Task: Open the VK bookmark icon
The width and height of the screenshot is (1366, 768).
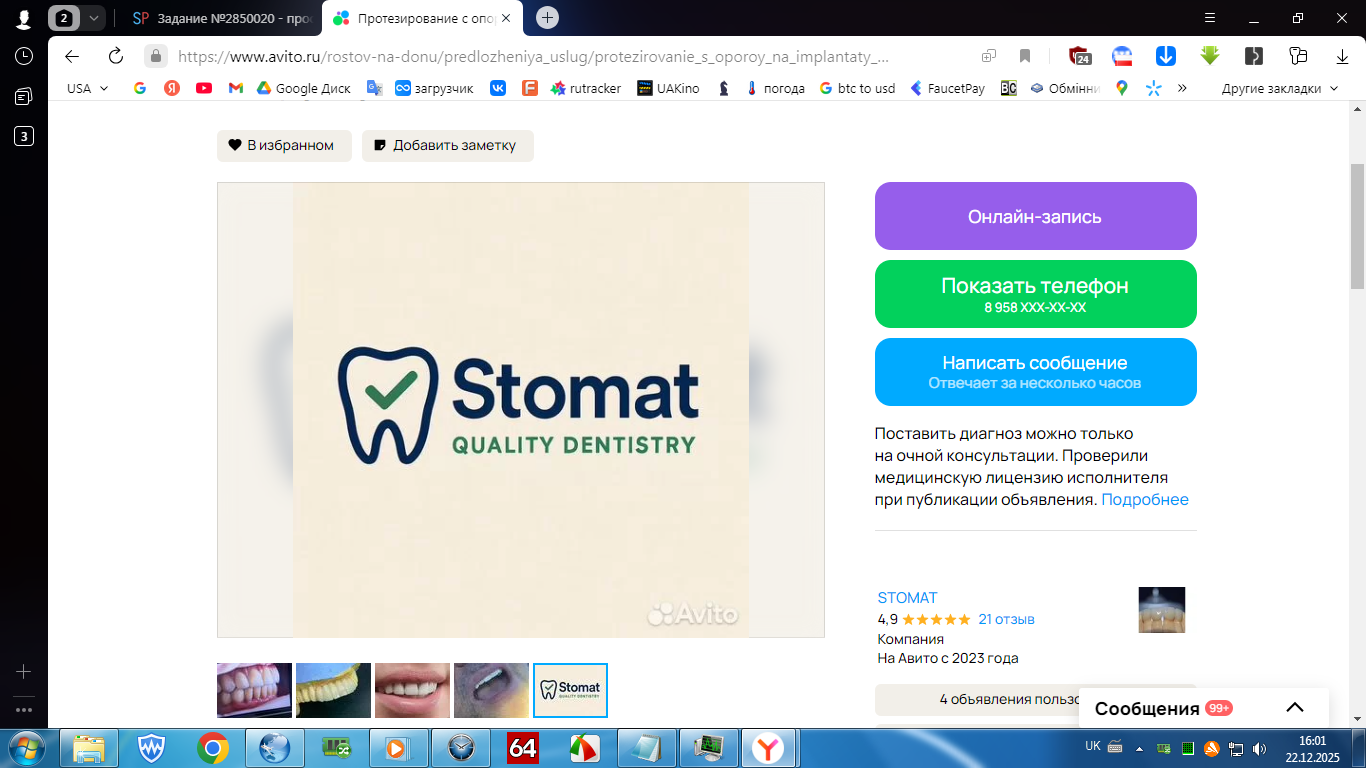Action: tap(498, 88)
